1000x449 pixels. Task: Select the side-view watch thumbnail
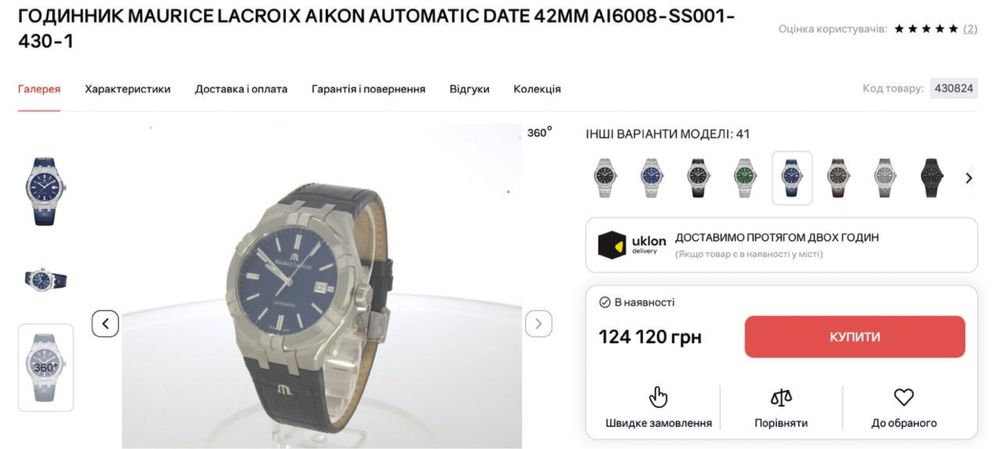[45, 279]
